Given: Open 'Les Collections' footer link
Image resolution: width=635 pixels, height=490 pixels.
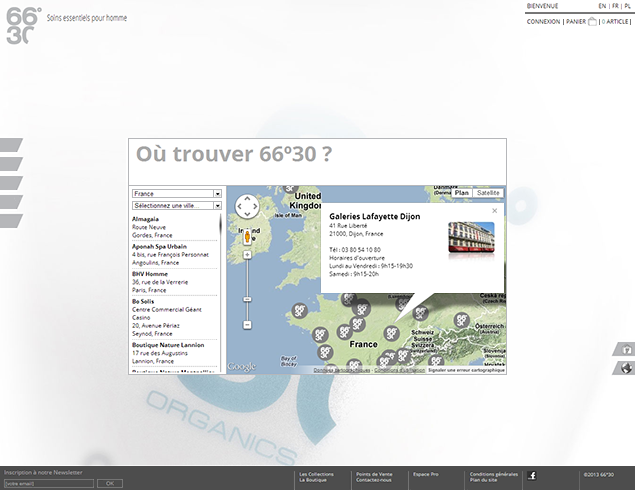Looking at the screenshot, I should [x=316, y=474].
